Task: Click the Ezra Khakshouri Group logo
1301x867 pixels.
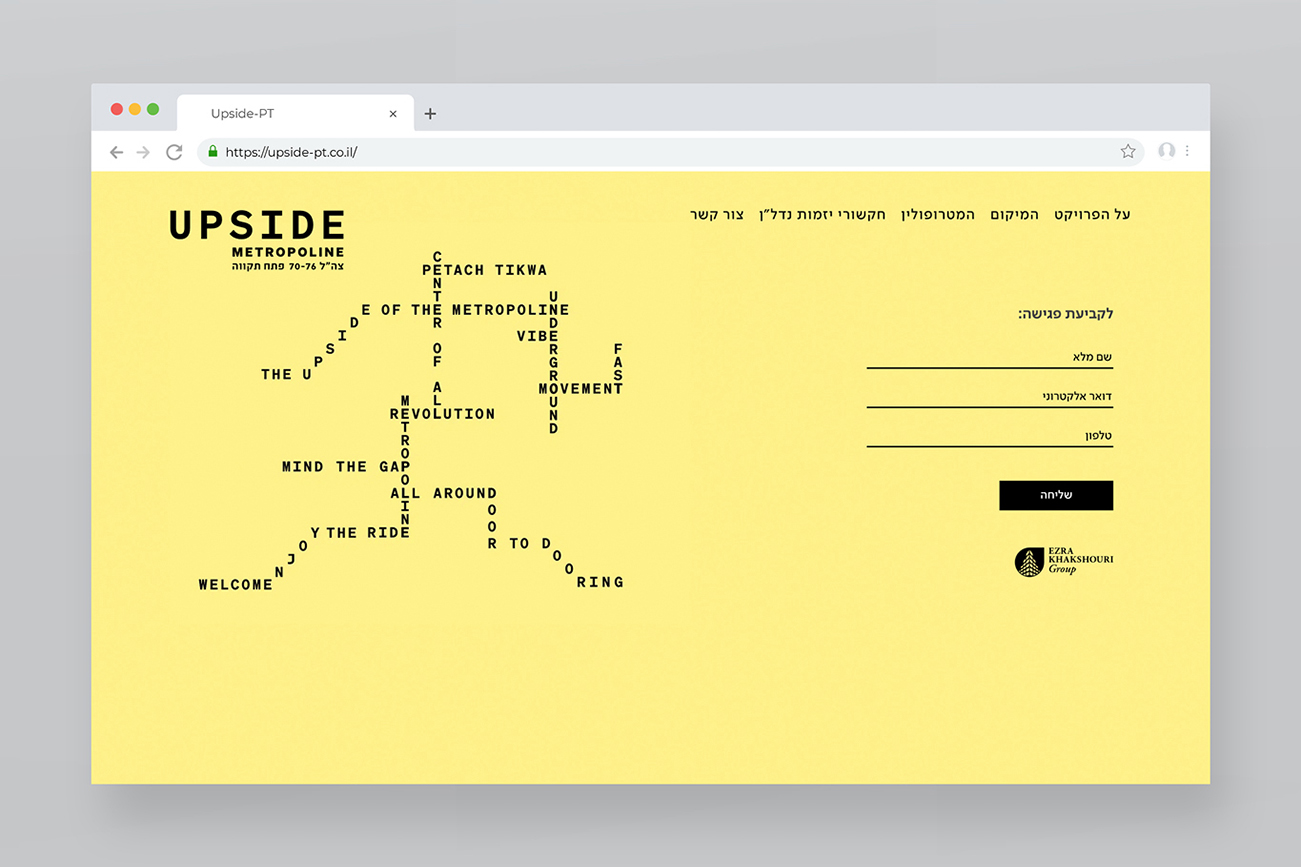Action: point(1064,562)
